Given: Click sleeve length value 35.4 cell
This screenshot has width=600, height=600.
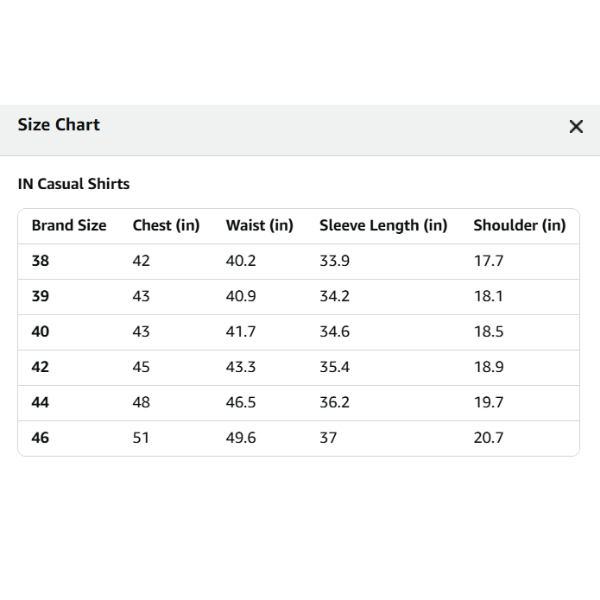Looking at the screenshot, I should (335, 367).
